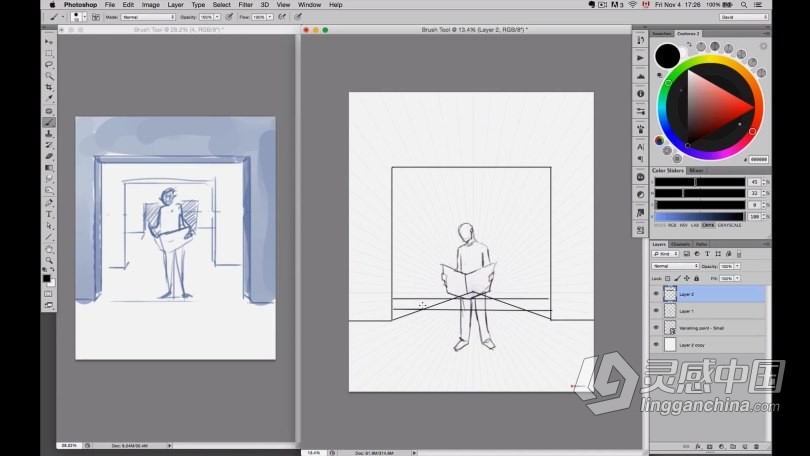This screenshot has height=456, width=810.
Task: Switch to the Channels tab
Action: point(680,244)
